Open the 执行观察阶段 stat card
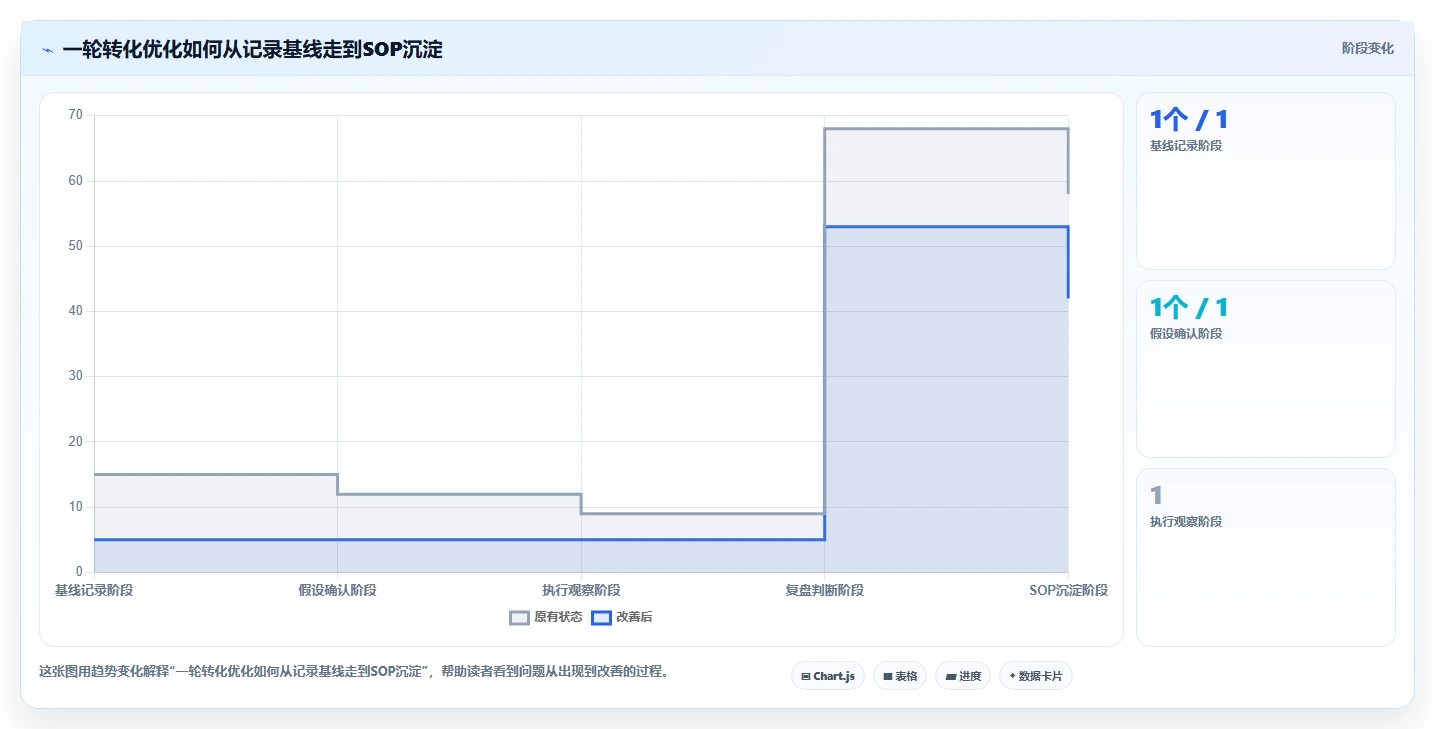The image size is (1435, 729). [x=1265, y=557]
